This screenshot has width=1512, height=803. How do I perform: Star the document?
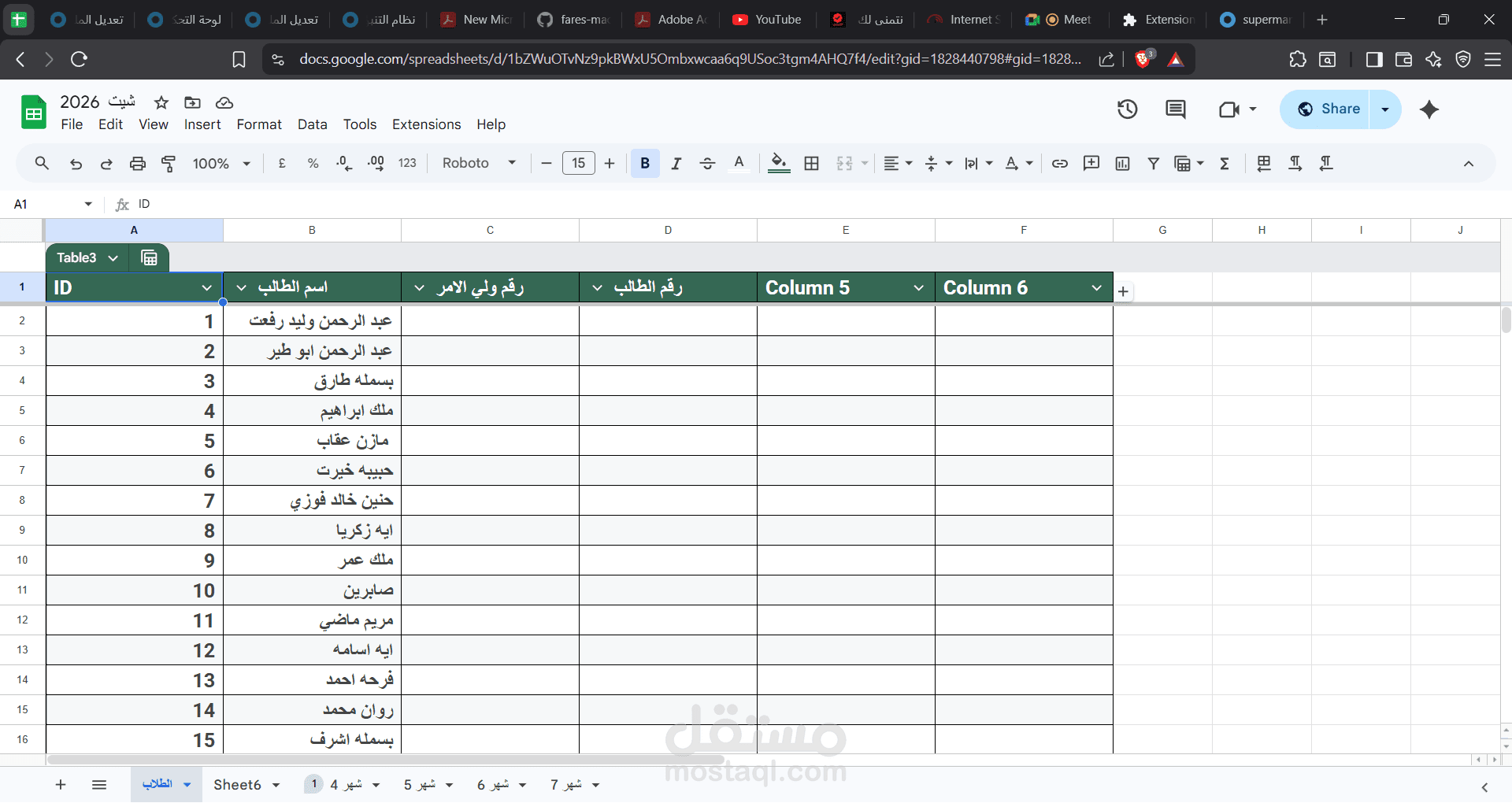(x=161, y=102)
